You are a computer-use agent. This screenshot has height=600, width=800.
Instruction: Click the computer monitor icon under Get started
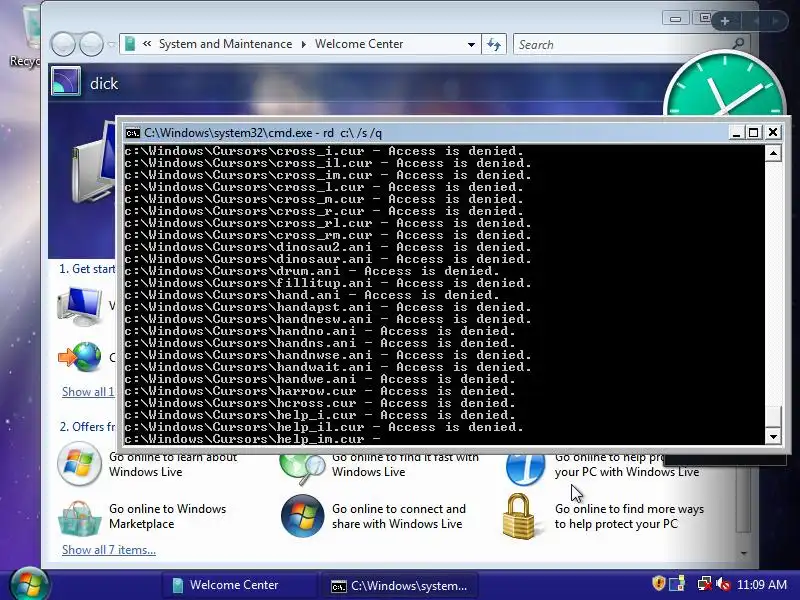coord(80,306)
